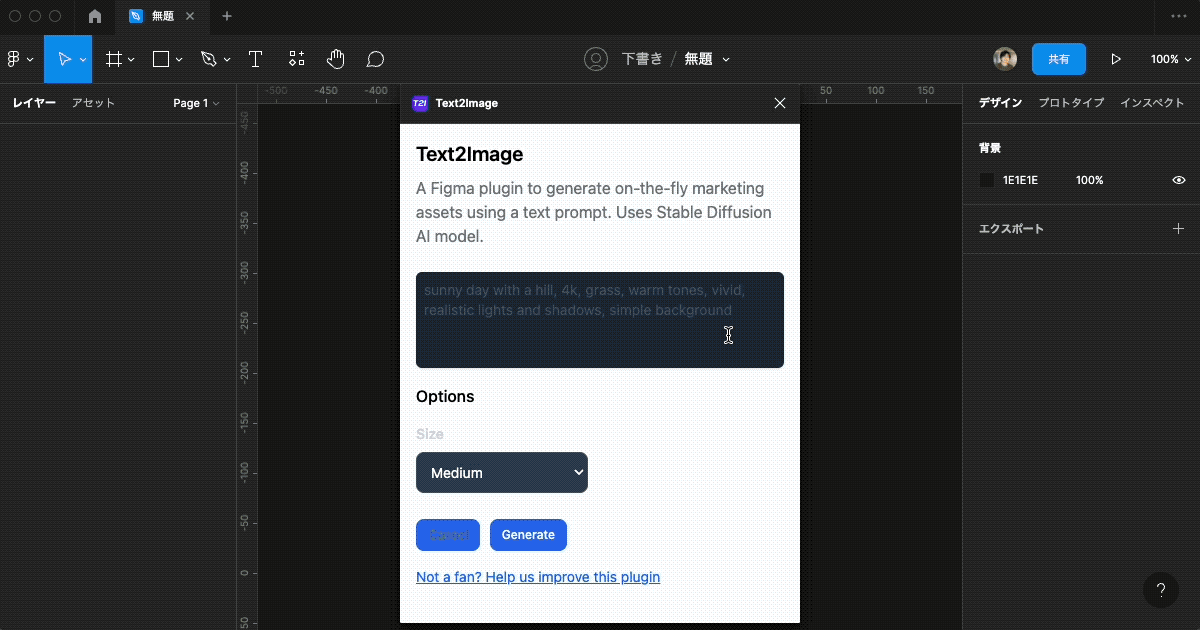Open the Size dropdown in the plugin
This screenshot has height=630, width=1200.
(x=501, y=472)
